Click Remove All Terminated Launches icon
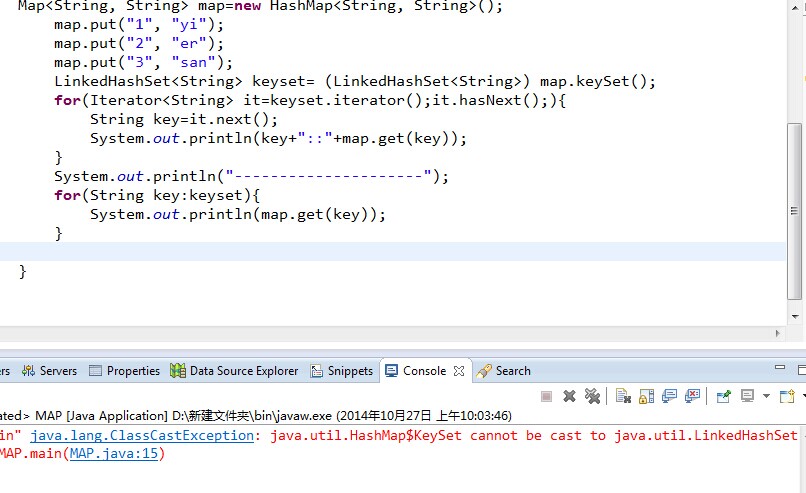806x493 pixels. coord(592,396)
